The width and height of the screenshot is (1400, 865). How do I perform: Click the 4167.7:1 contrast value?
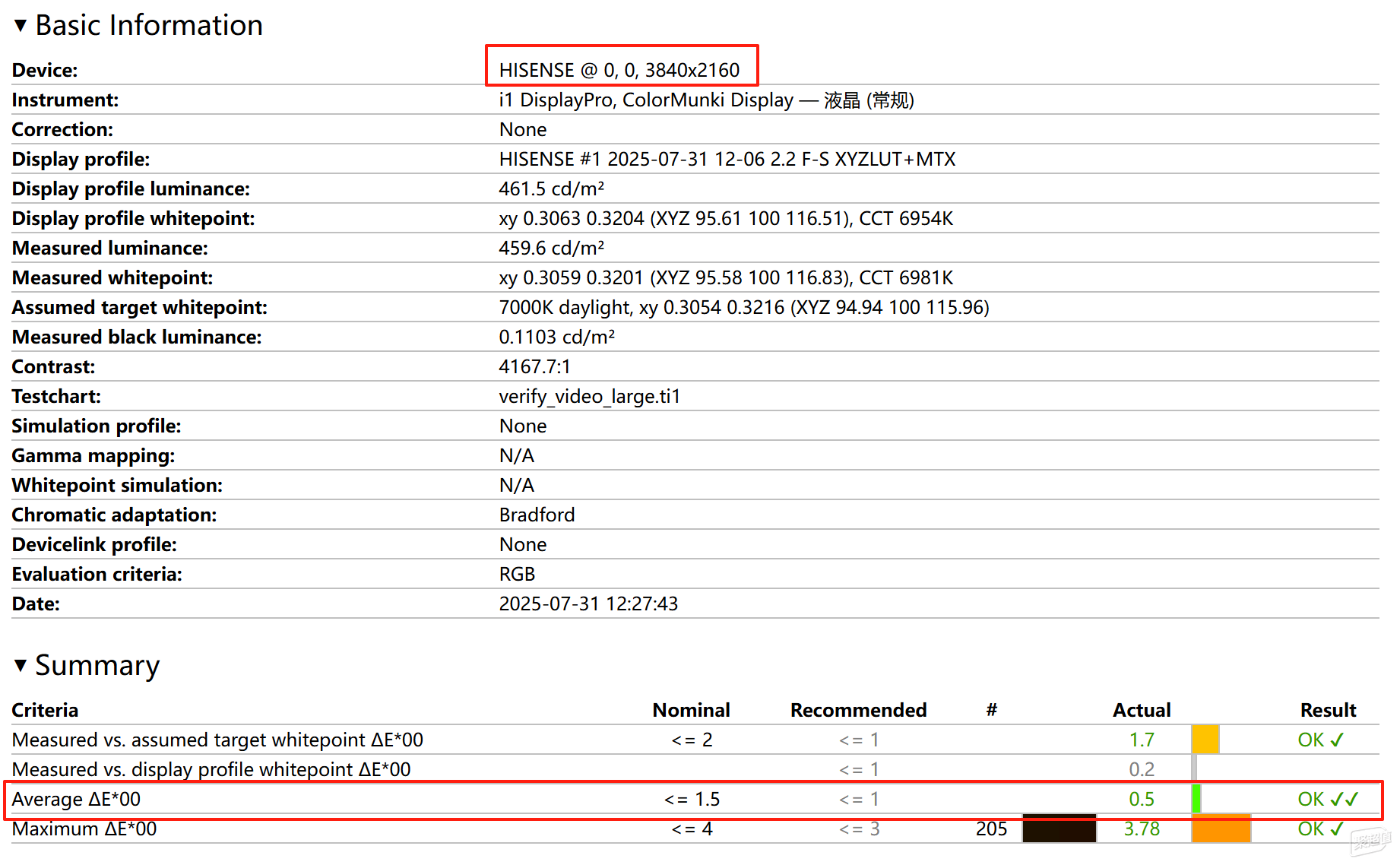[534, 366]
